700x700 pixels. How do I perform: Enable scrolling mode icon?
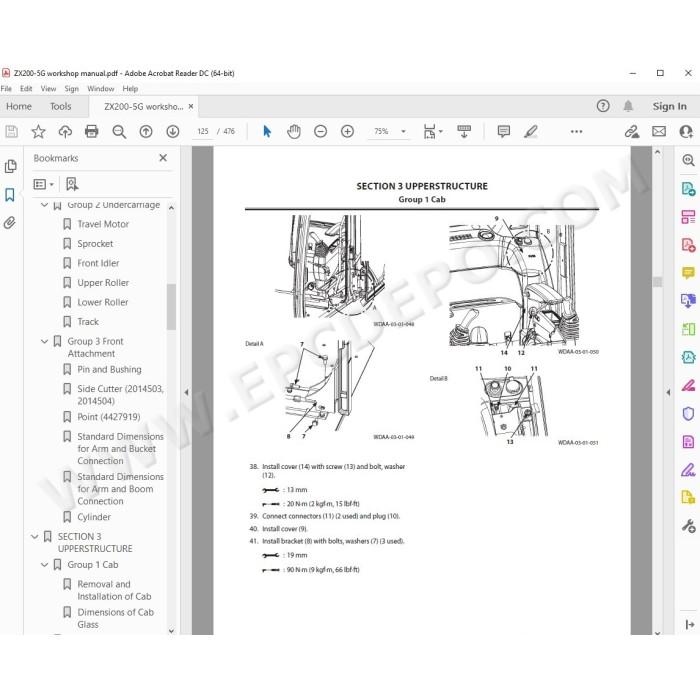pos(464,131)
